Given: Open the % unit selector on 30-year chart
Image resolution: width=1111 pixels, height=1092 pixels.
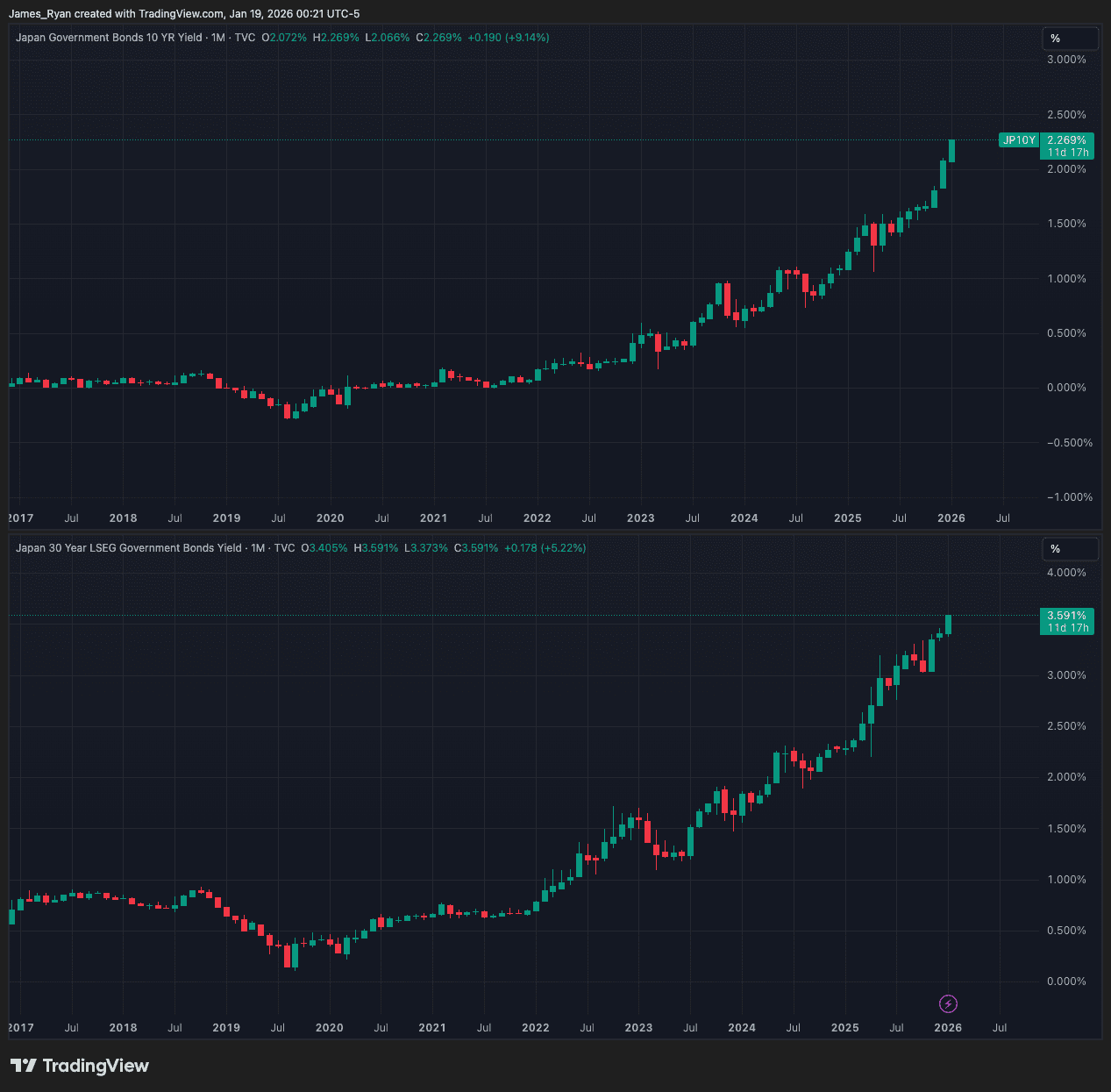Looking at the screenshot, I should [x=1069, y=549].
